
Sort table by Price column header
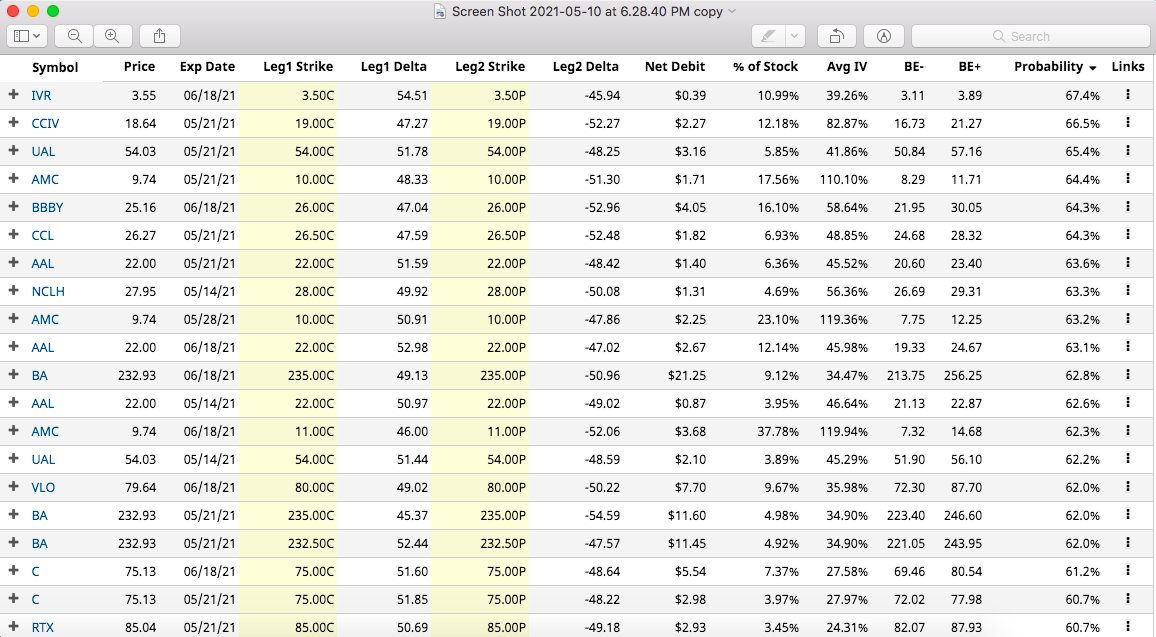tap(139, 66)
